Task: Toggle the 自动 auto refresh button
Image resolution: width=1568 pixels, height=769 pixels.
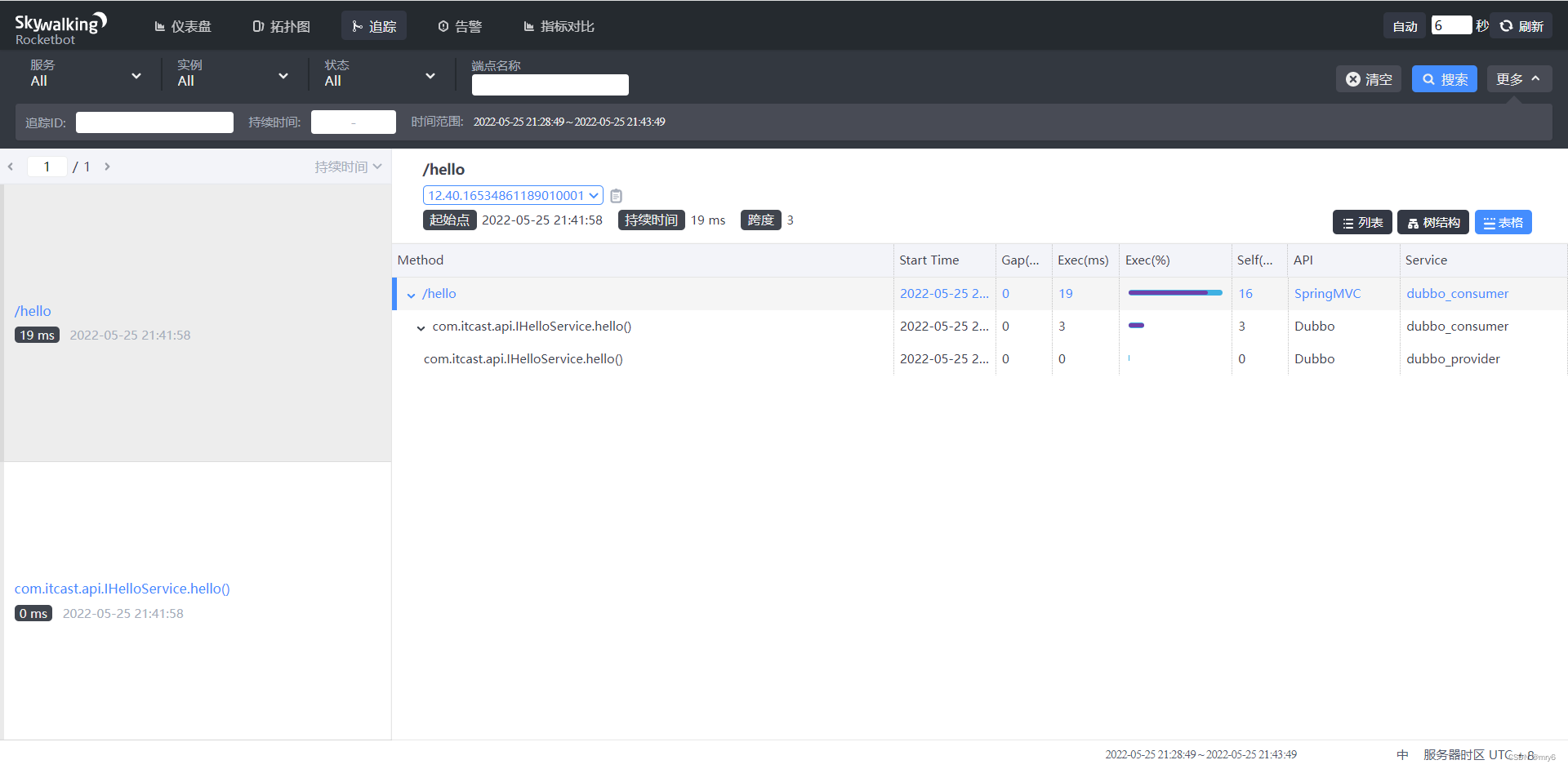Action: [x=1405, y=26]
